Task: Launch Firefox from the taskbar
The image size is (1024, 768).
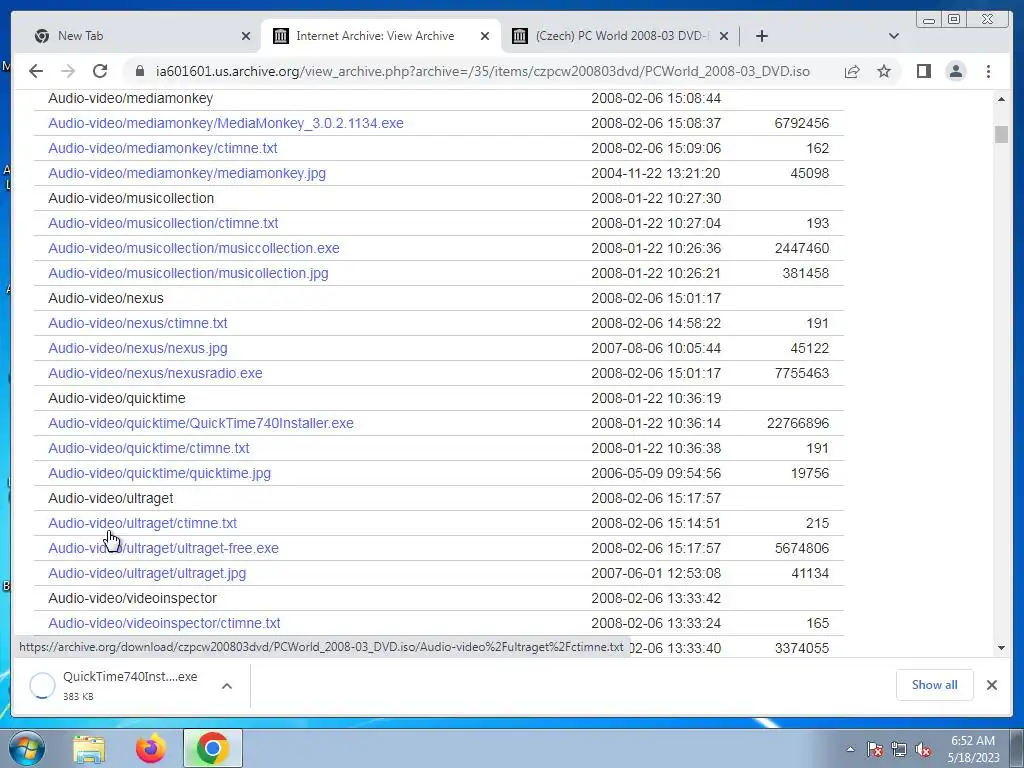Action: 150,749
